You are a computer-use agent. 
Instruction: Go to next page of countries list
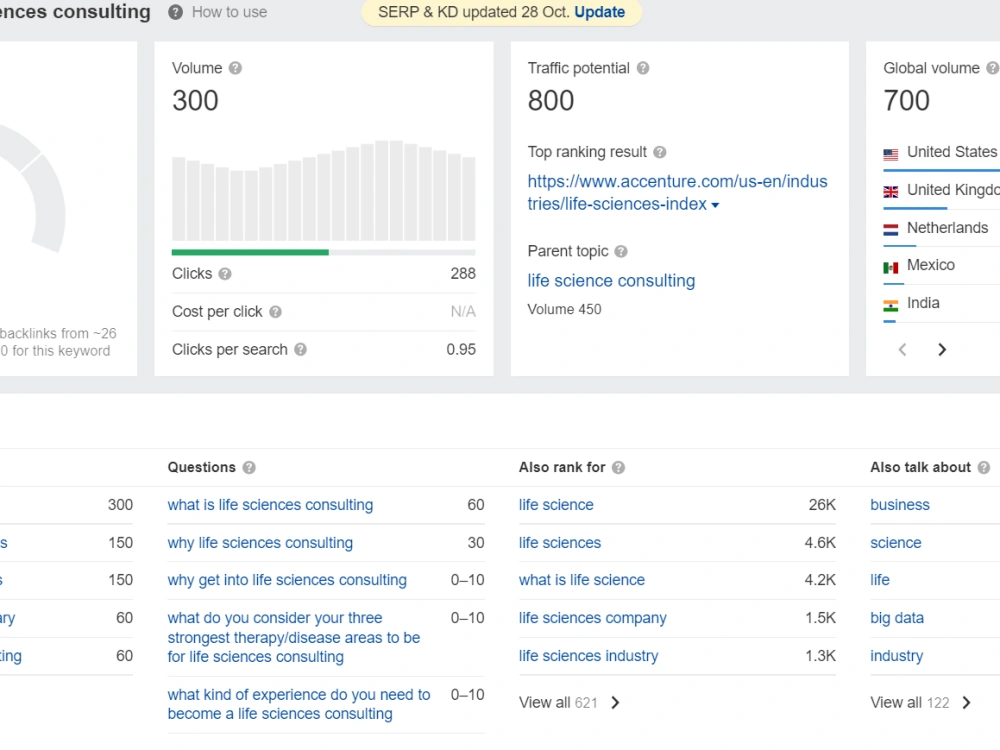click(942, 349)
